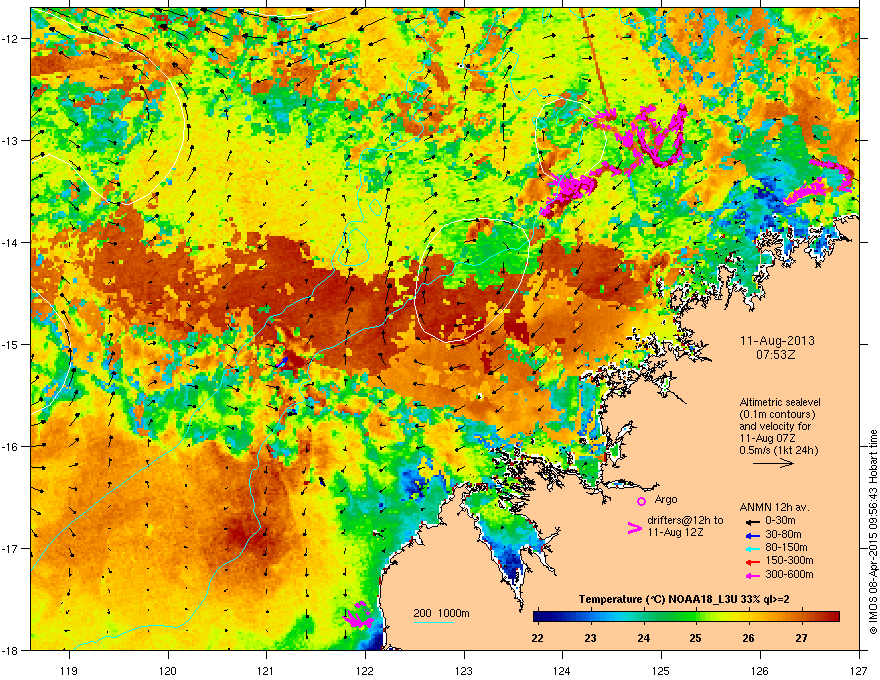This screenshot has height=680, width=880.
Task: Click the latitude axis label -12
Action: click(x=11, y=39)
